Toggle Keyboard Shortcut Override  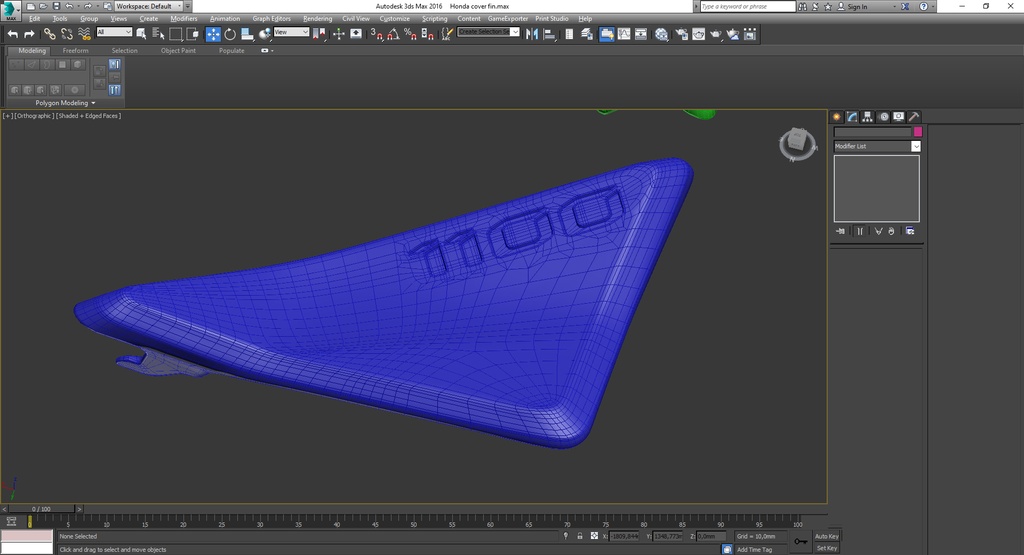356,34
